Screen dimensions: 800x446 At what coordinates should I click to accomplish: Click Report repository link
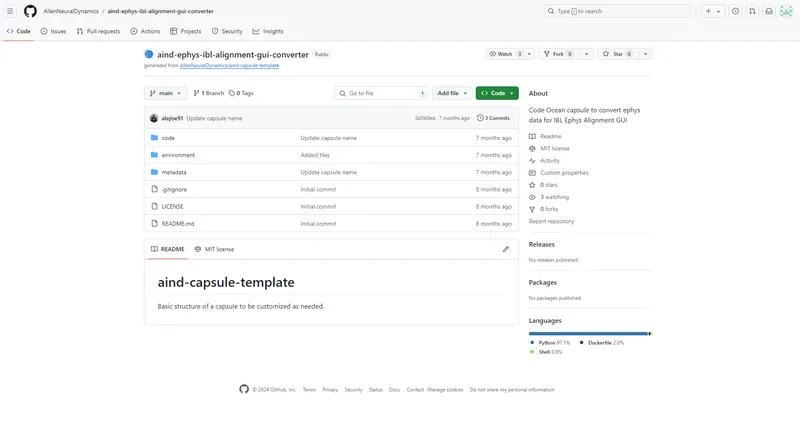click(551, 221)
